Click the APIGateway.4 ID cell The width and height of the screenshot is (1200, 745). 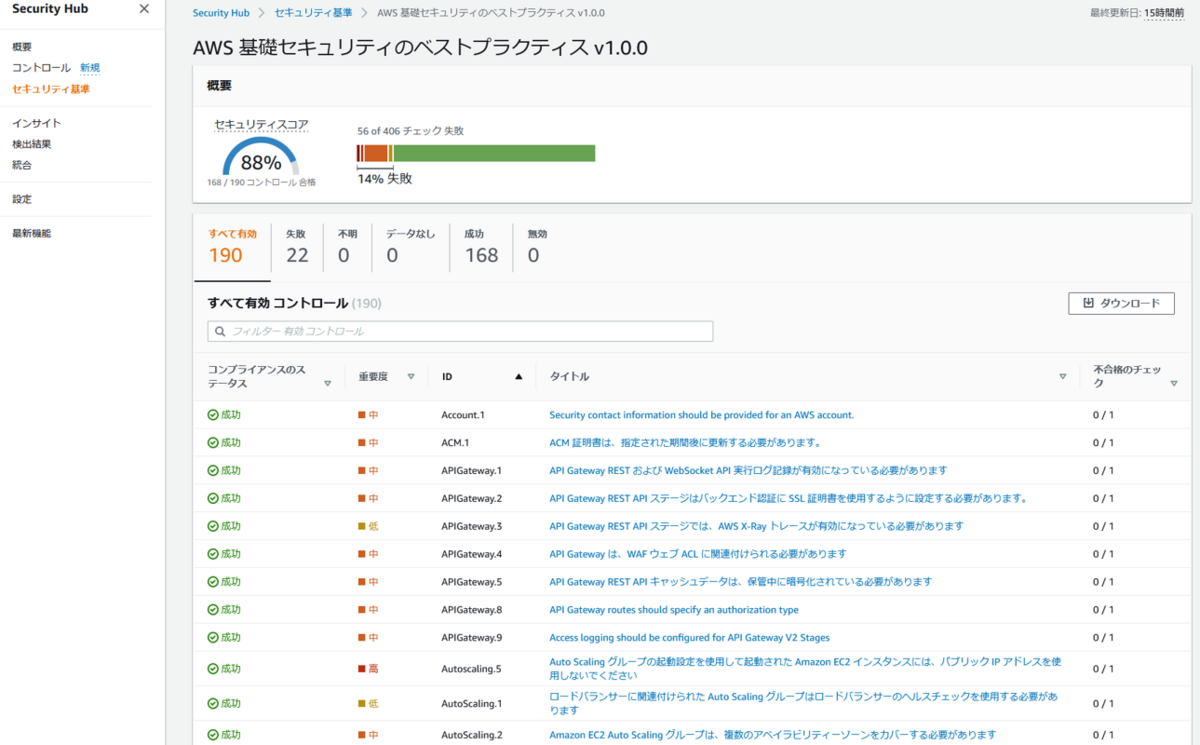point(471,554)
